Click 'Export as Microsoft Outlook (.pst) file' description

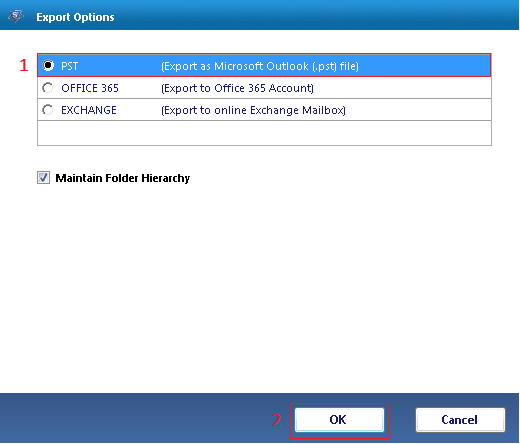[x=260, y=66]
